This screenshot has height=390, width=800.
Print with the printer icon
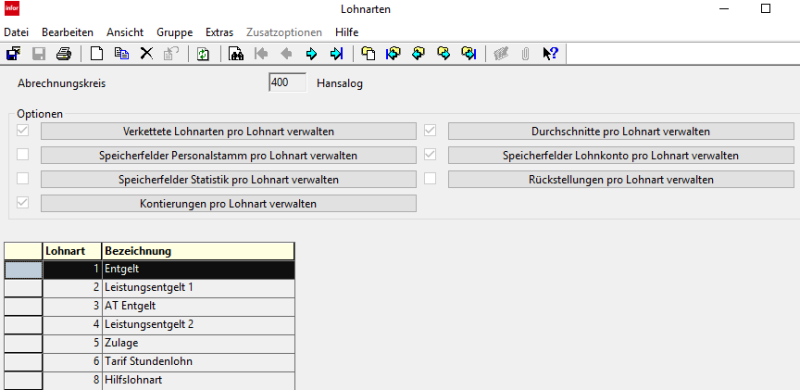coord(64,54)
